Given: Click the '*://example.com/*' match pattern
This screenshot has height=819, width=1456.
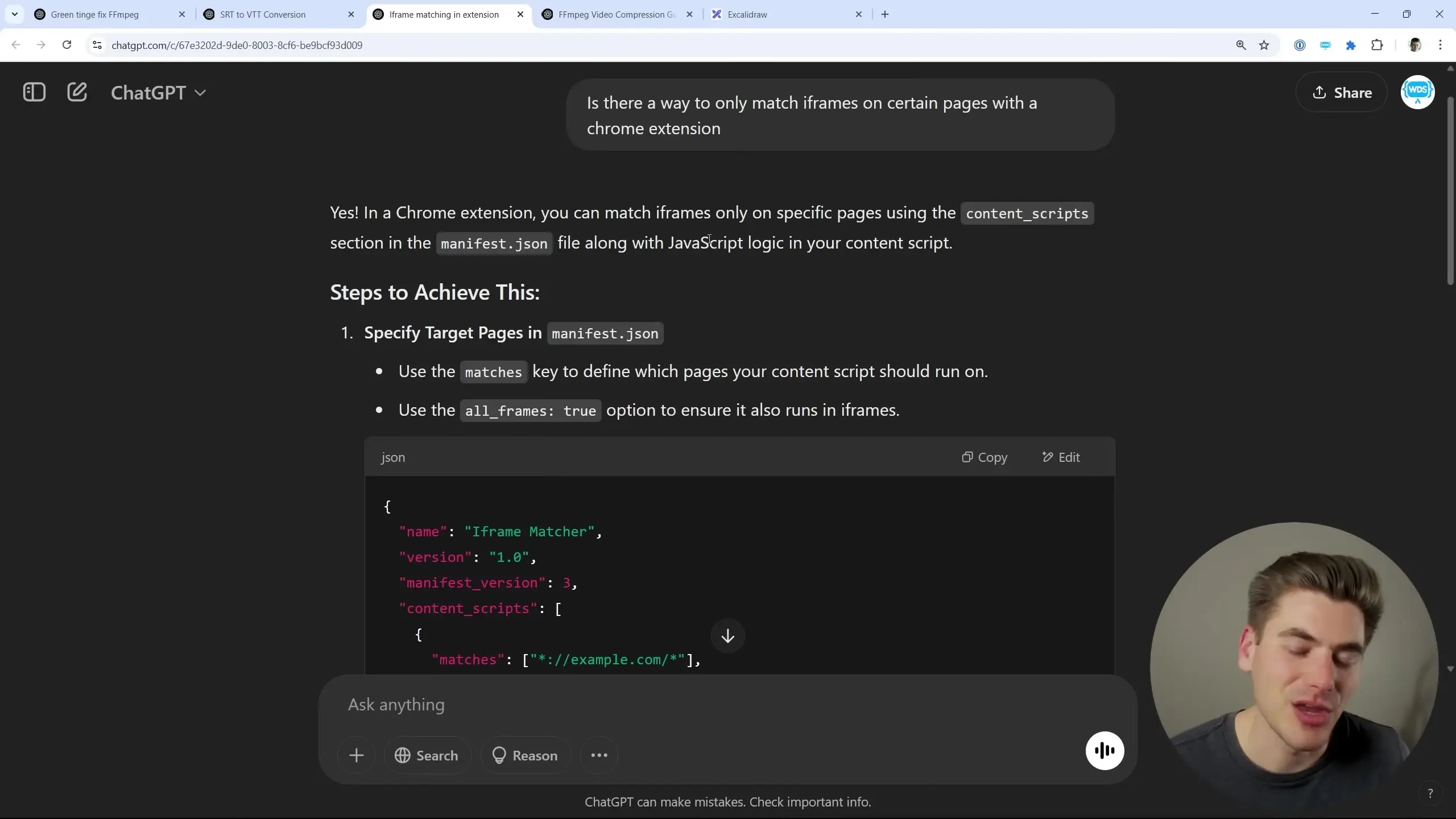Looking at the screenshot, I should (x=607, y=660).
